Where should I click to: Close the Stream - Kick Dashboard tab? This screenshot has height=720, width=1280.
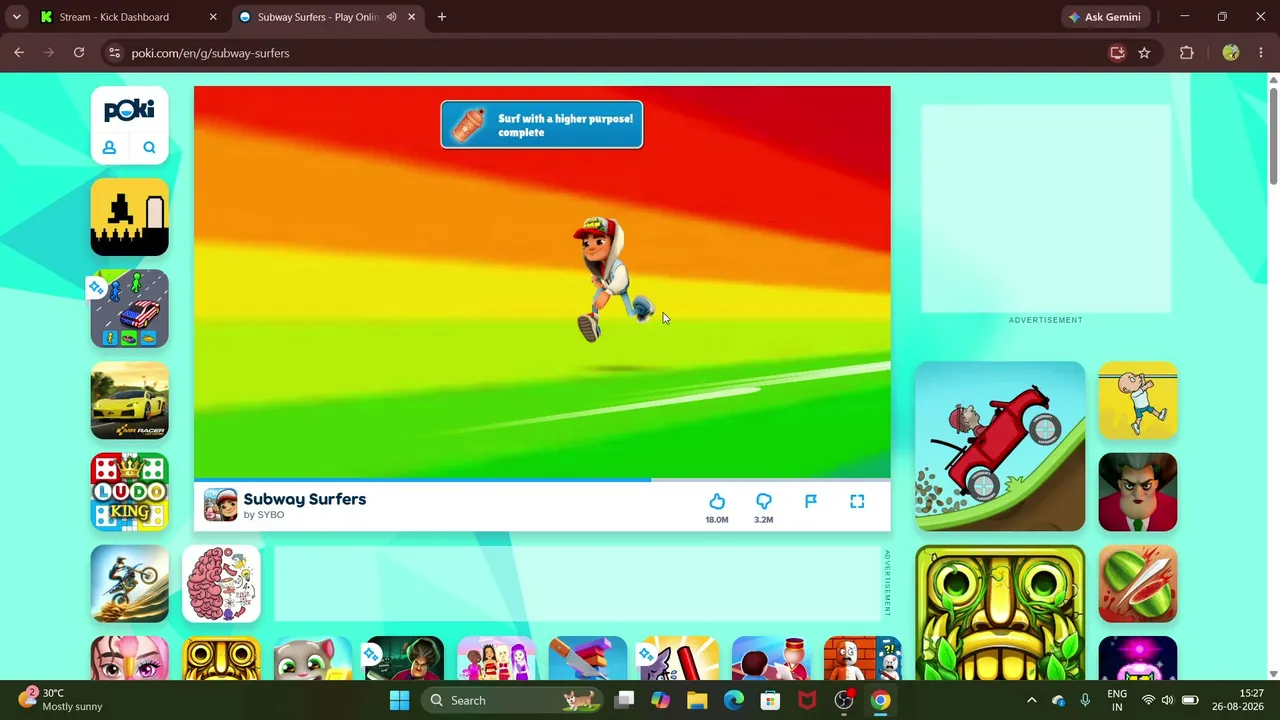pos(213,17)
